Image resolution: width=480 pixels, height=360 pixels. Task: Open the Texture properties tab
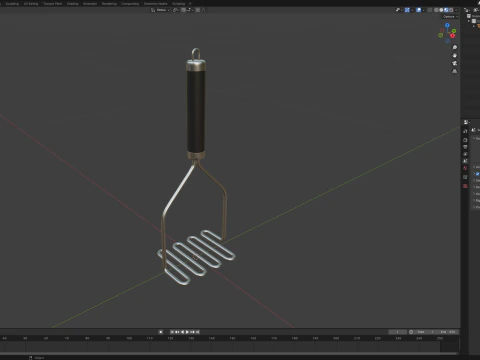[x=465, y=186]
